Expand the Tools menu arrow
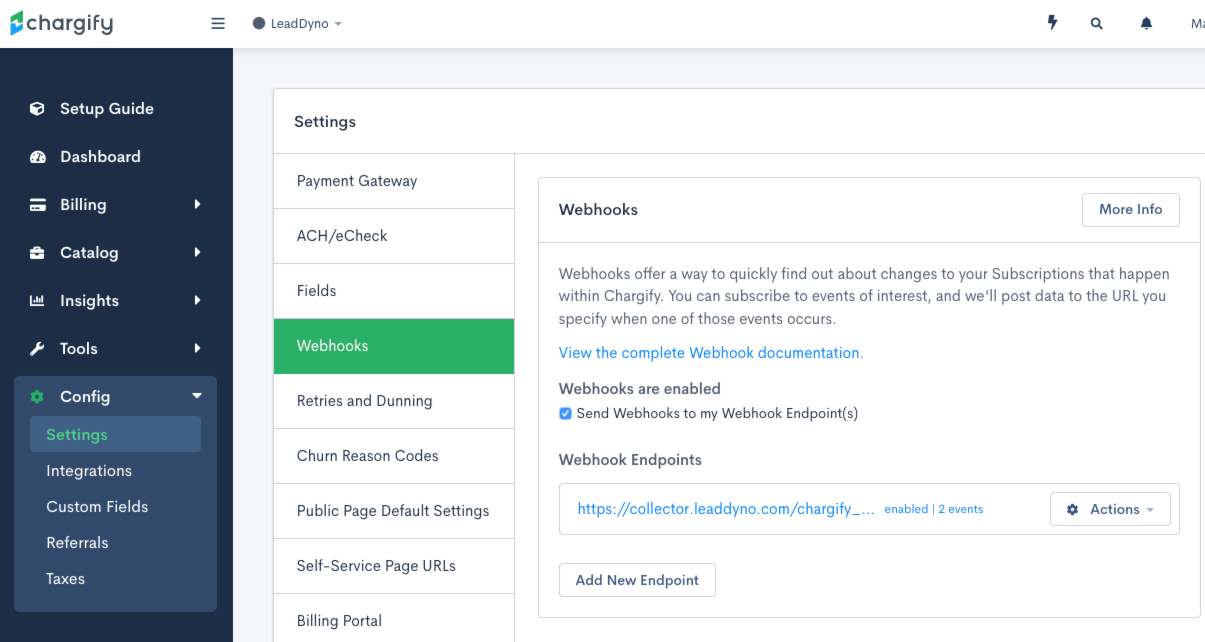 (x=197, y=348)
